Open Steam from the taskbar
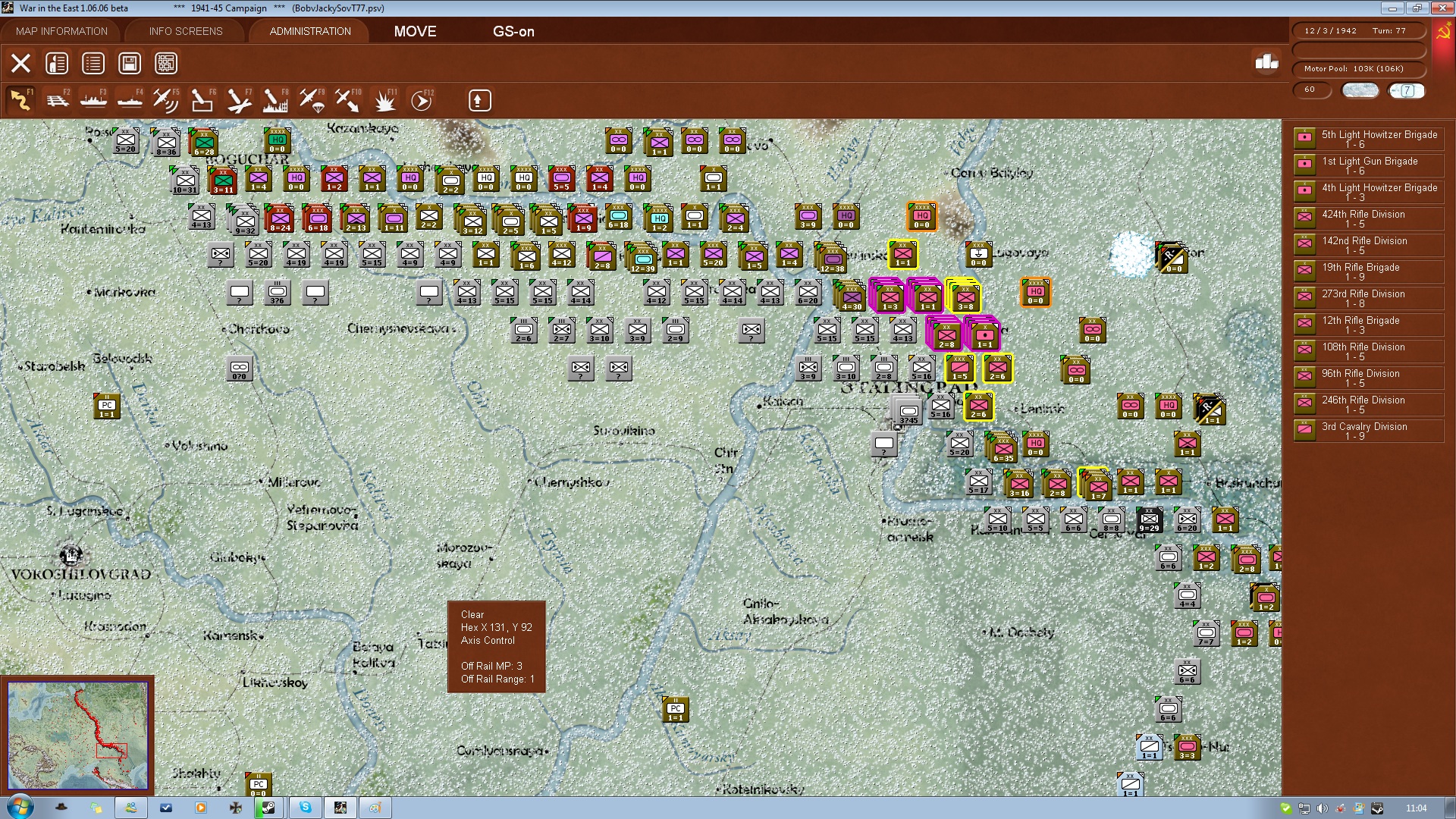Screen dimensions: 1456x819 [x=268, y=808]
